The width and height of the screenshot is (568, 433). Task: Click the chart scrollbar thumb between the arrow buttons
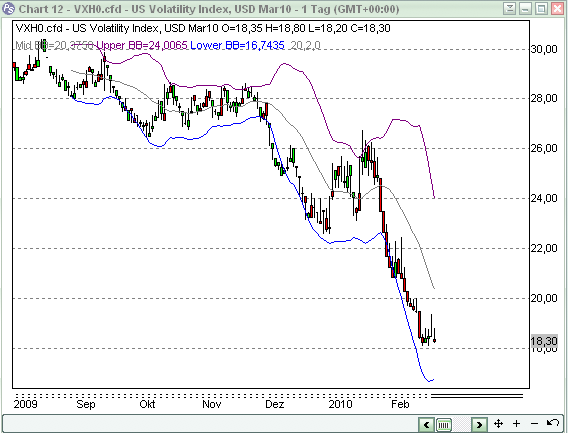(x=444, y=424)
